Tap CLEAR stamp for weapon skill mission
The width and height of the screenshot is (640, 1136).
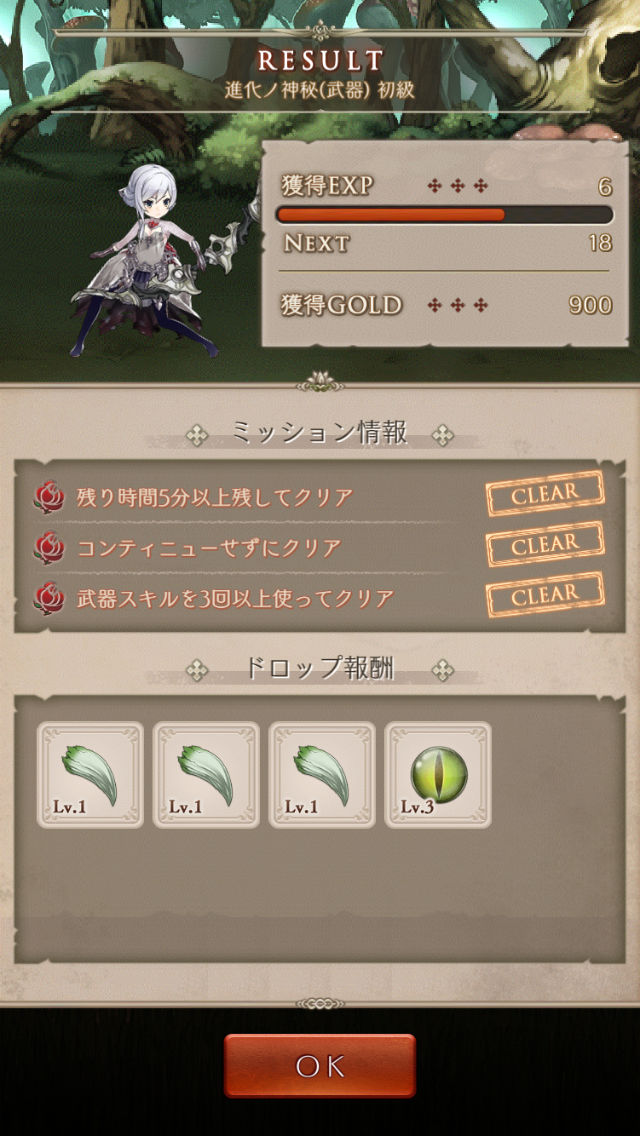tap(545, 595)
